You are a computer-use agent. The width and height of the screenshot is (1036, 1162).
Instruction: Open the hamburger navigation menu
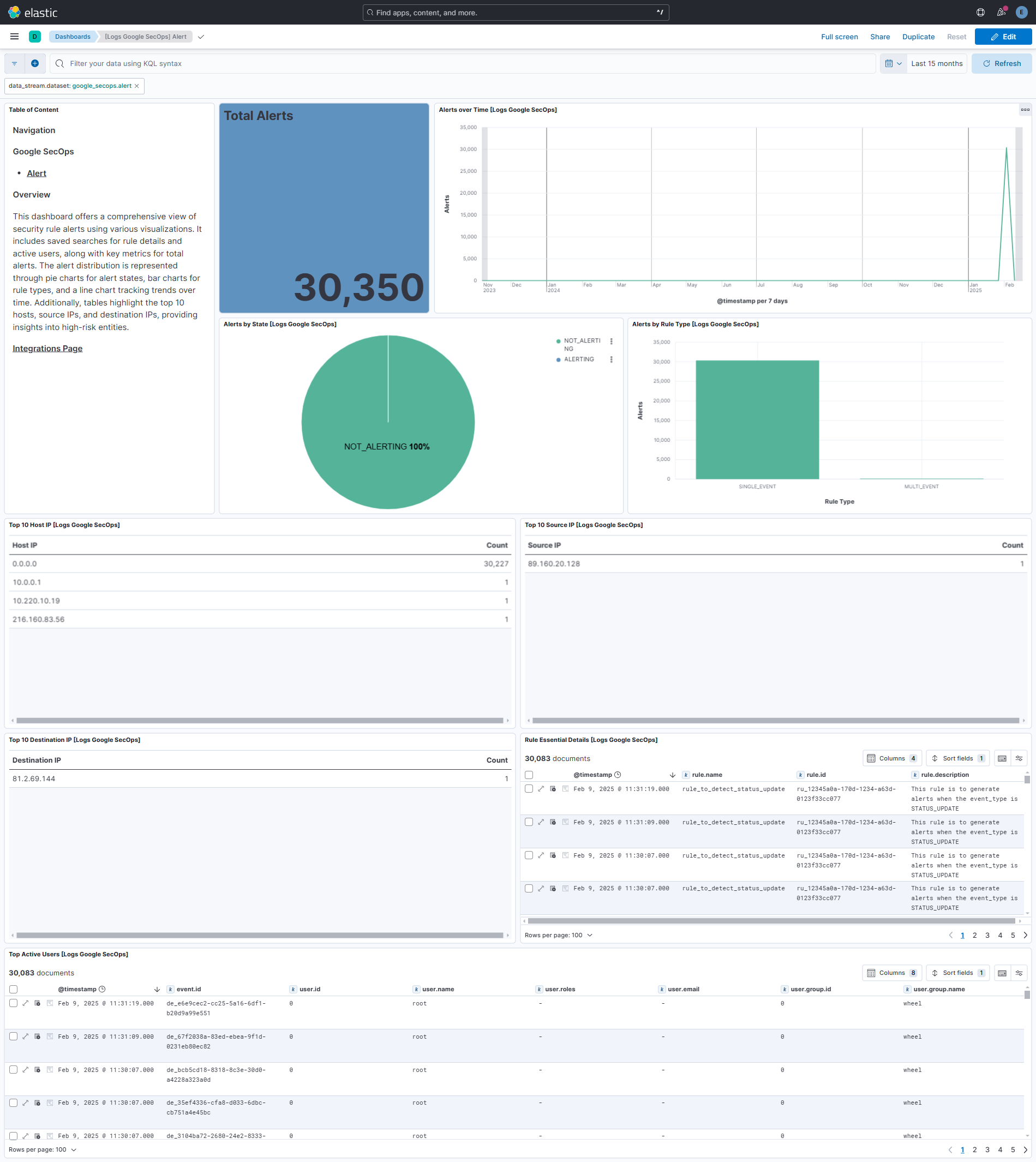point(14,37)
